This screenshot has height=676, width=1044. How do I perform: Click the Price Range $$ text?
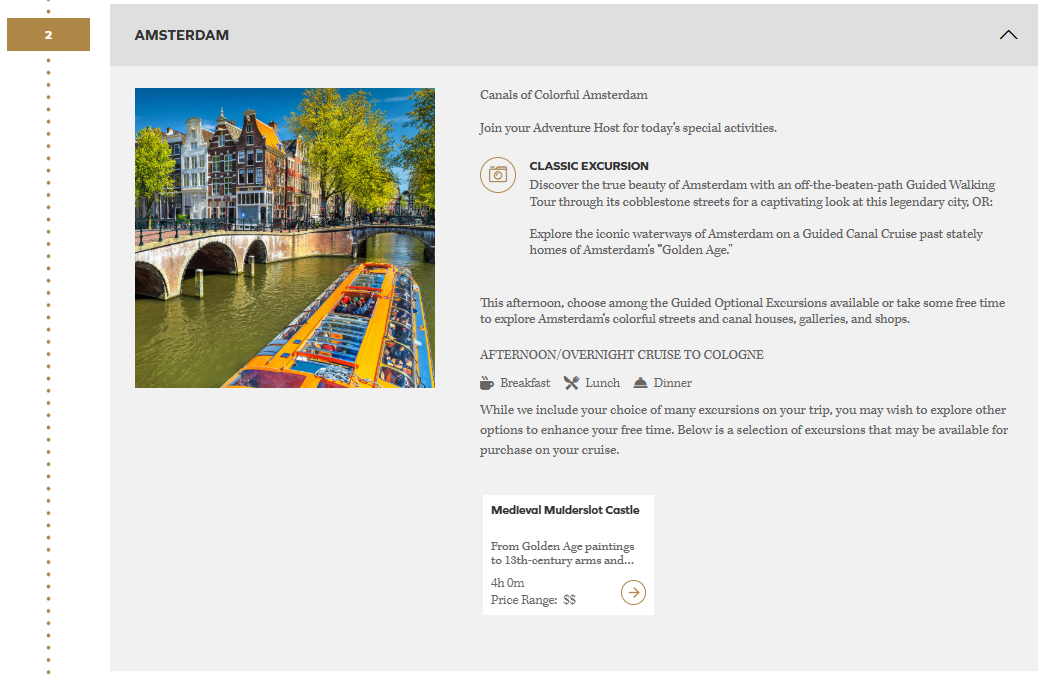(x=533, y=600)
